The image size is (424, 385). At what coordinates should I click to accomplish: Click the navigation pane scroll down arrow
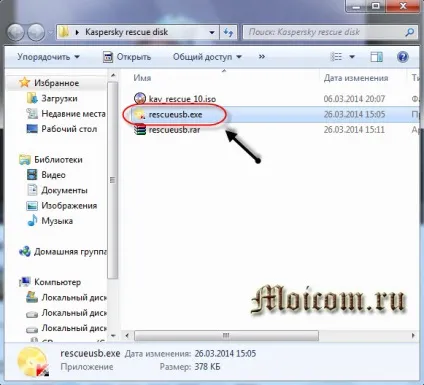[x=113, y=336]
